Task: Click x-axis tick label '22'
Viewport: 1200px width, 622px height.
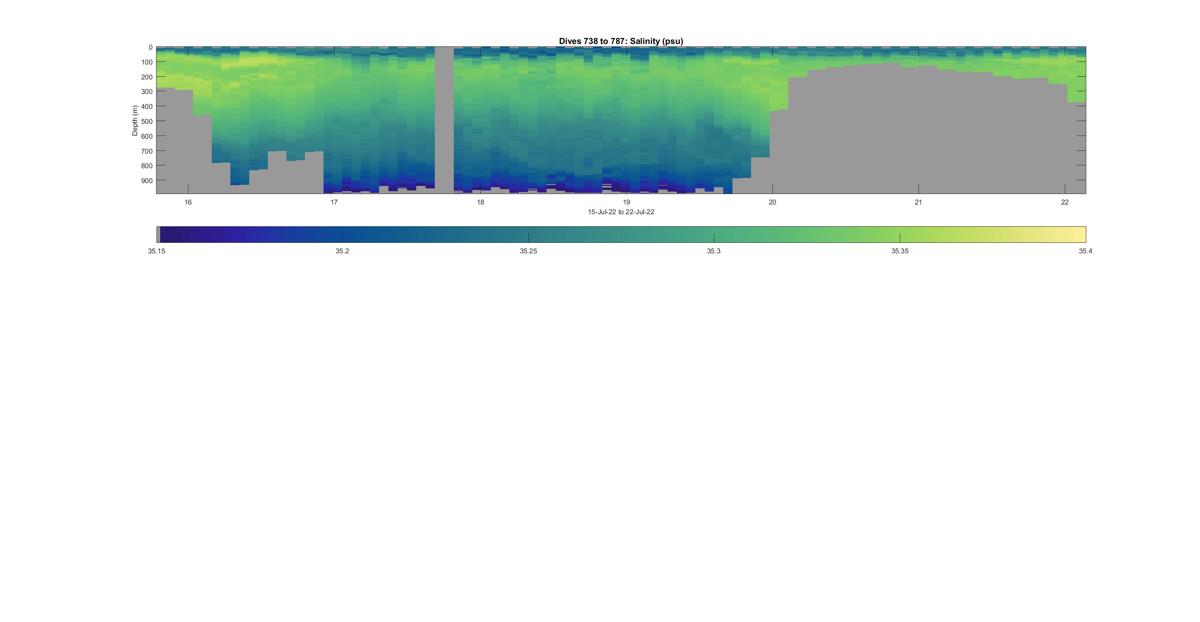Action: [x=1064, y=202]
